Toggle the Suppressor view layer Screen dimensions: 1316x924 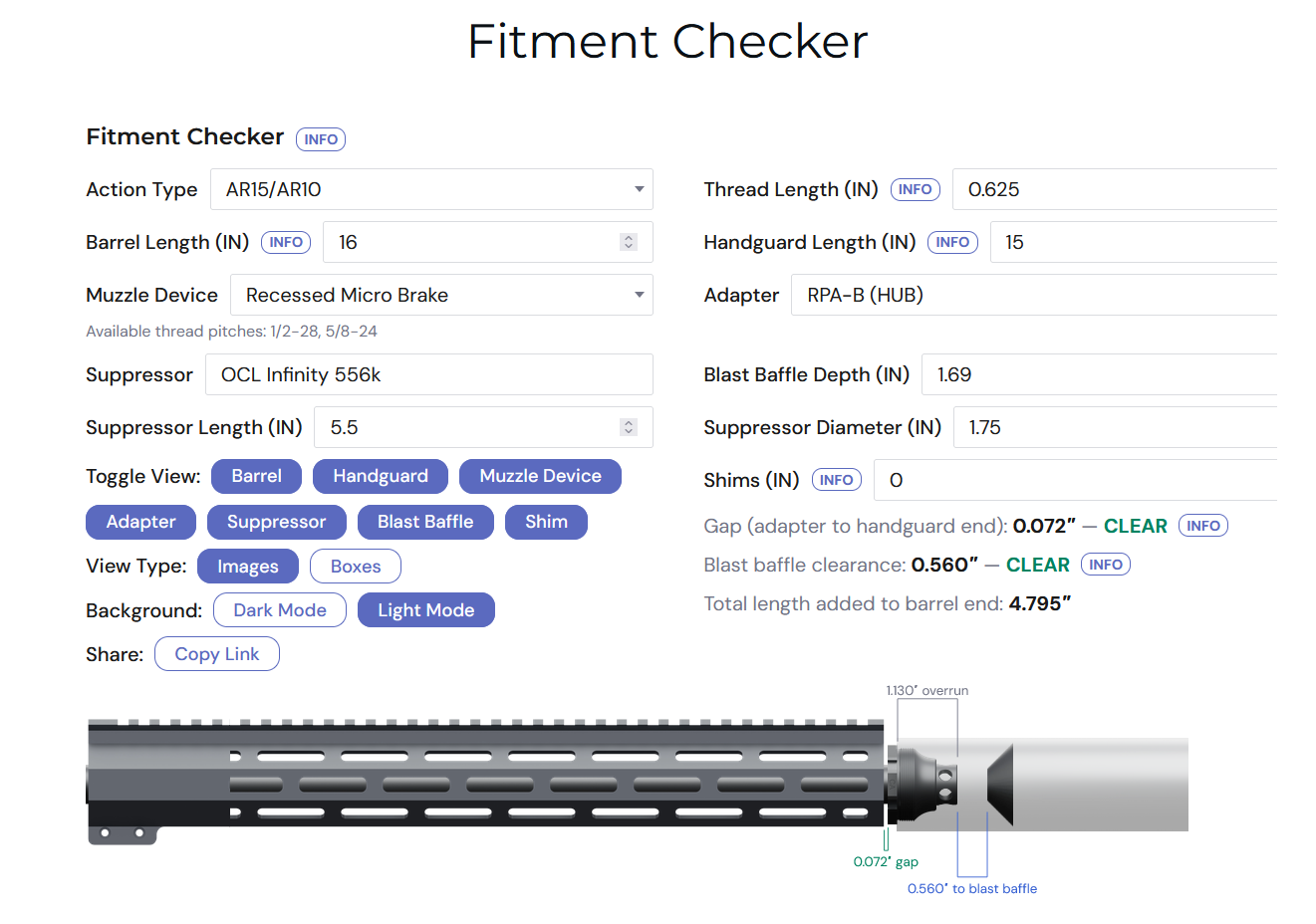(x=276, y=522)
